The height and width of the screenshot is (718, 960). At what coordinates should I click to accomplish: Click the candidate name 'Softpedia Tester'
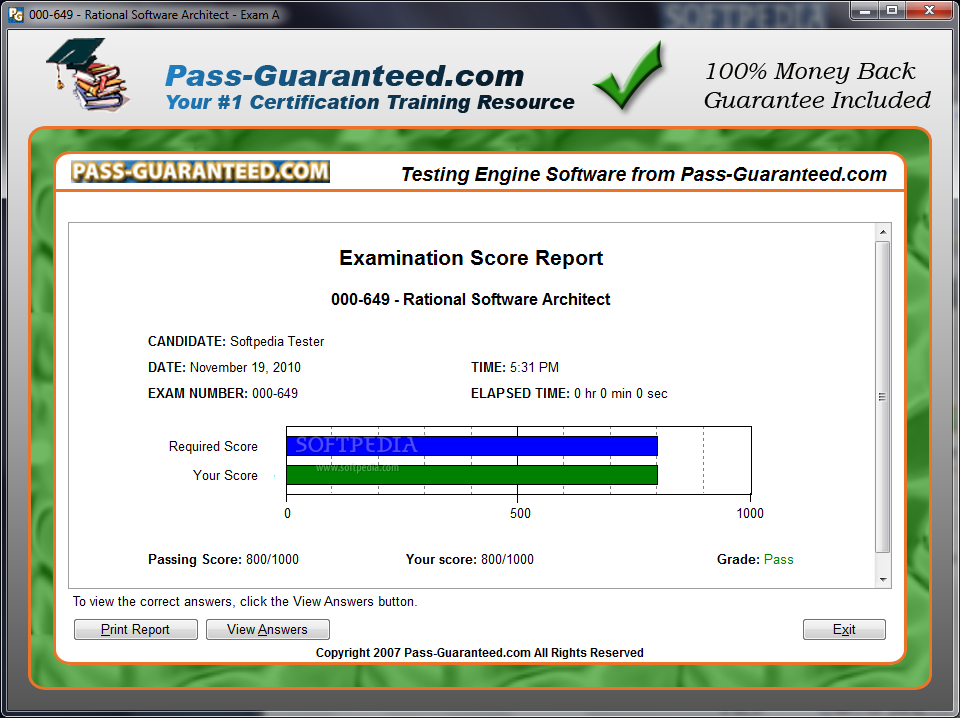pos(277,342)
